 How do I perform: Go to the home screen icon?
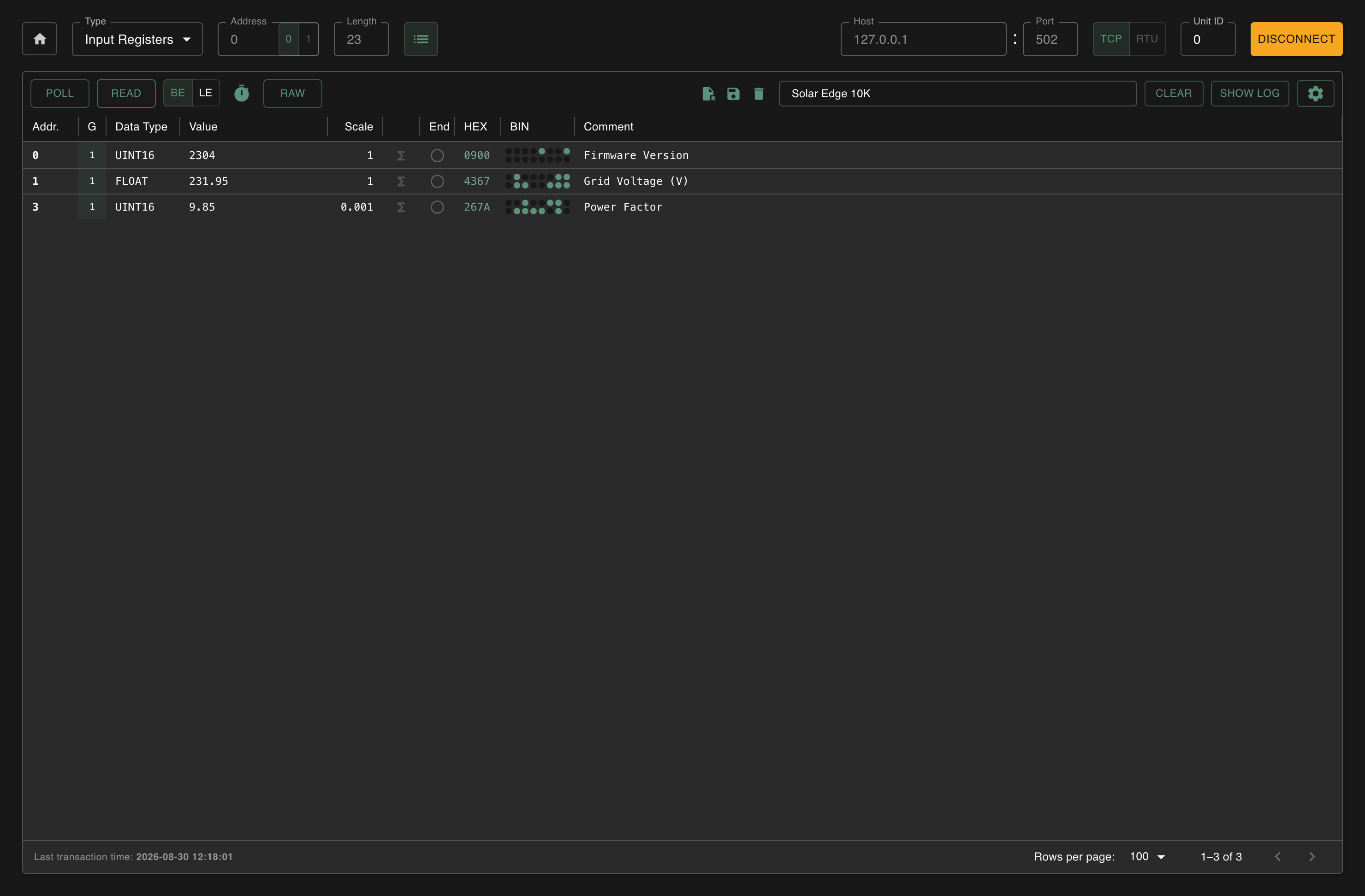pos(40,39)
